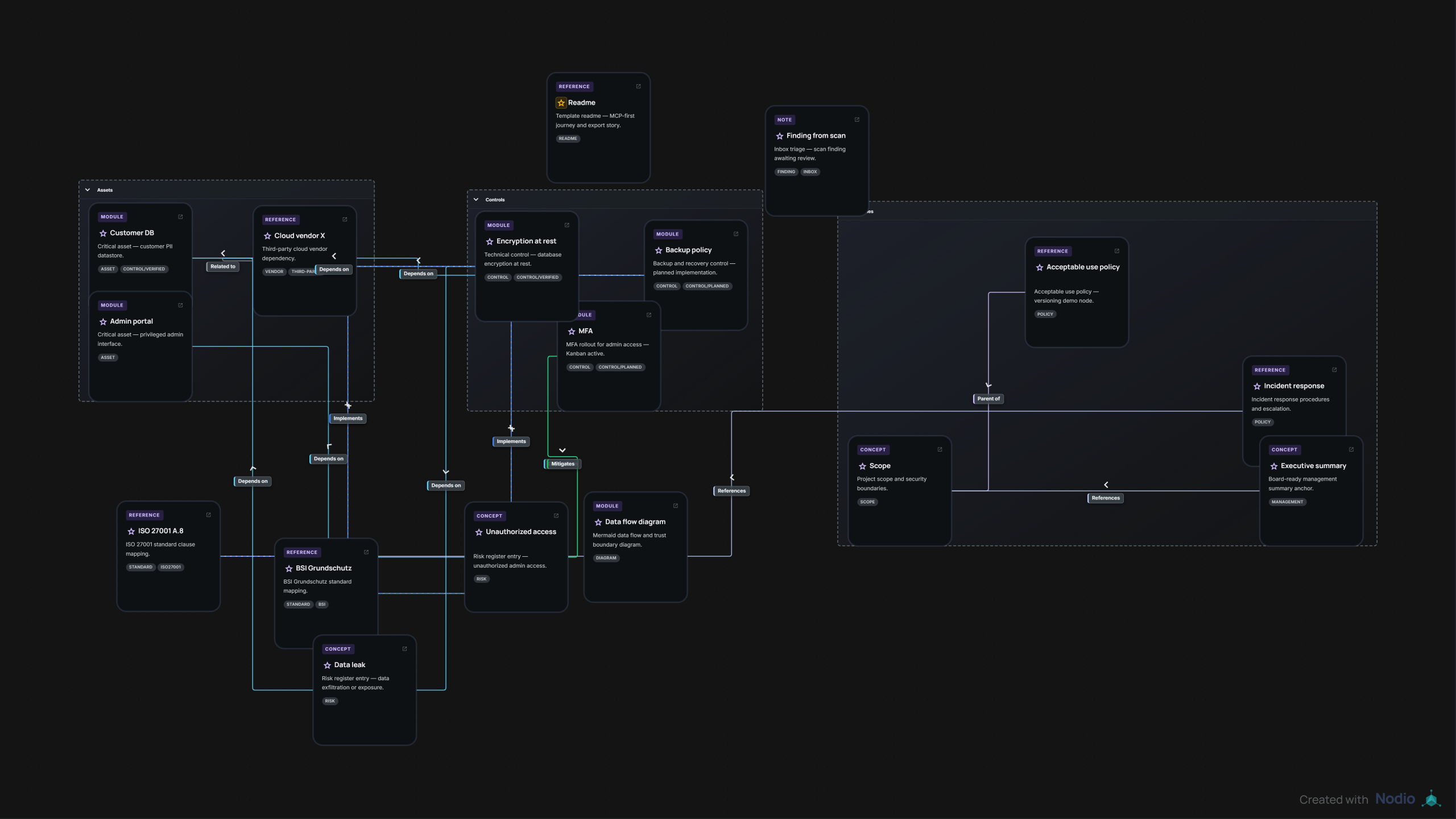Viewport: 1456px width, 819px height.
Task: Star the MFA module
Action: [572, 332]
